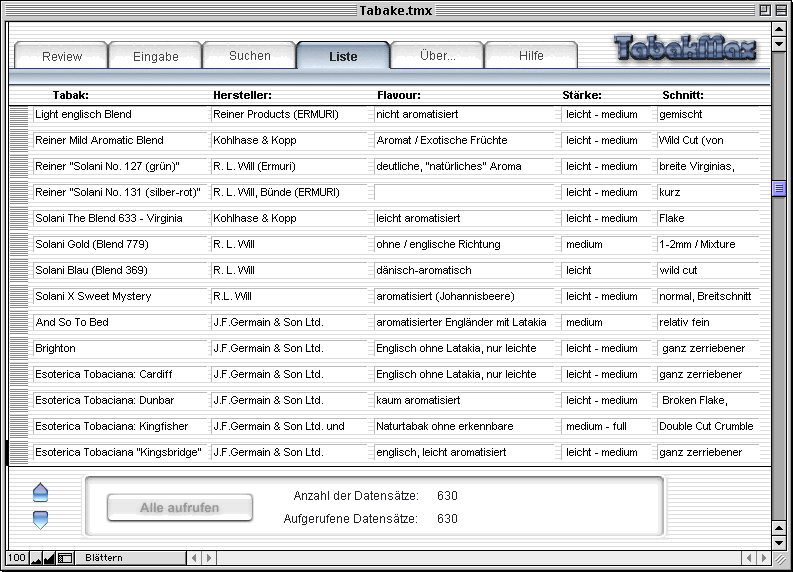Click the left scroll arrow beside Blättern popup
The image size is (793, 572).
(194, 558)
